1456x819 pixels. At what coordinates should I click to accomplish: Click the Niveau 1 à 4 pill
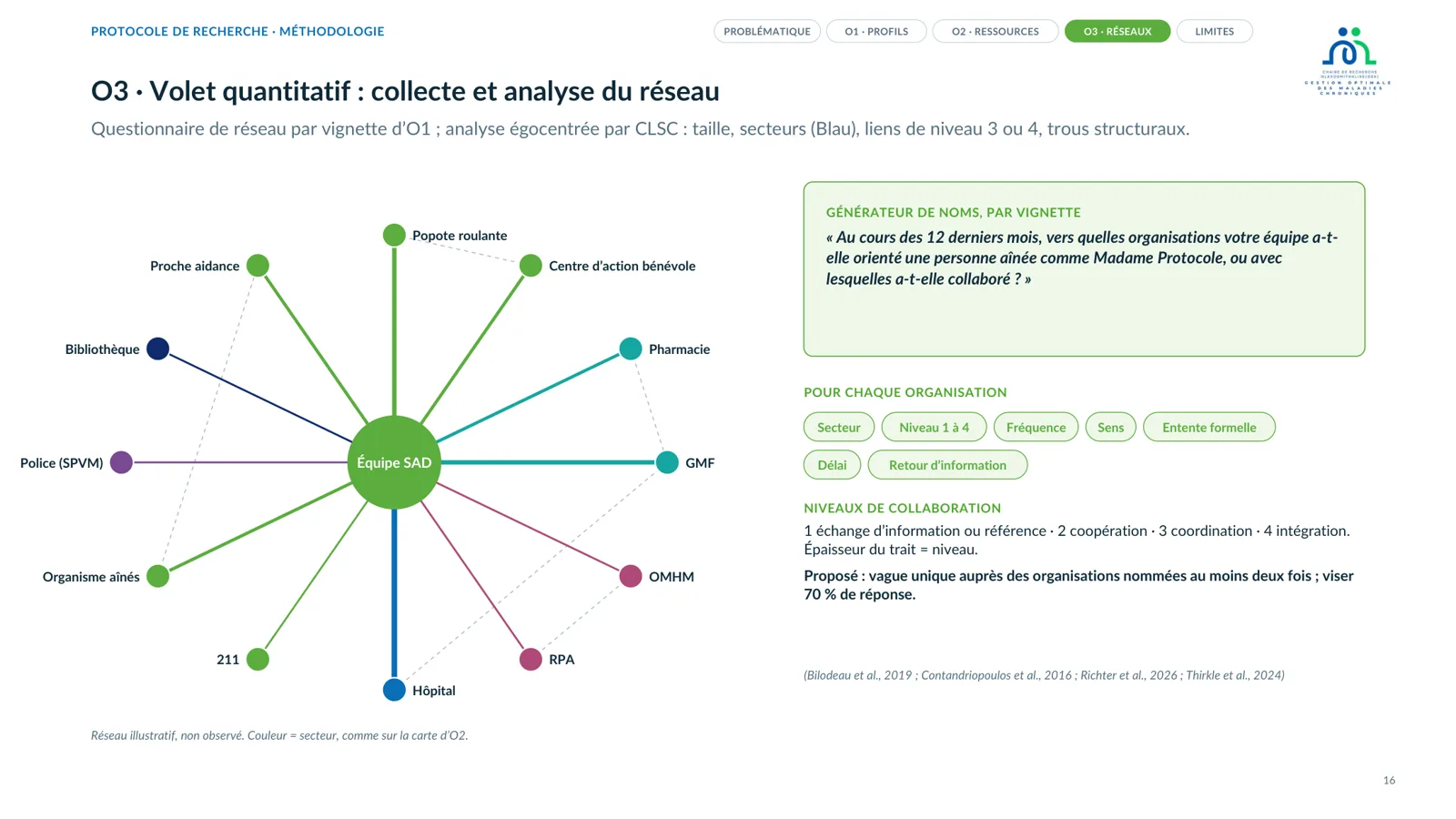[934, 427]
